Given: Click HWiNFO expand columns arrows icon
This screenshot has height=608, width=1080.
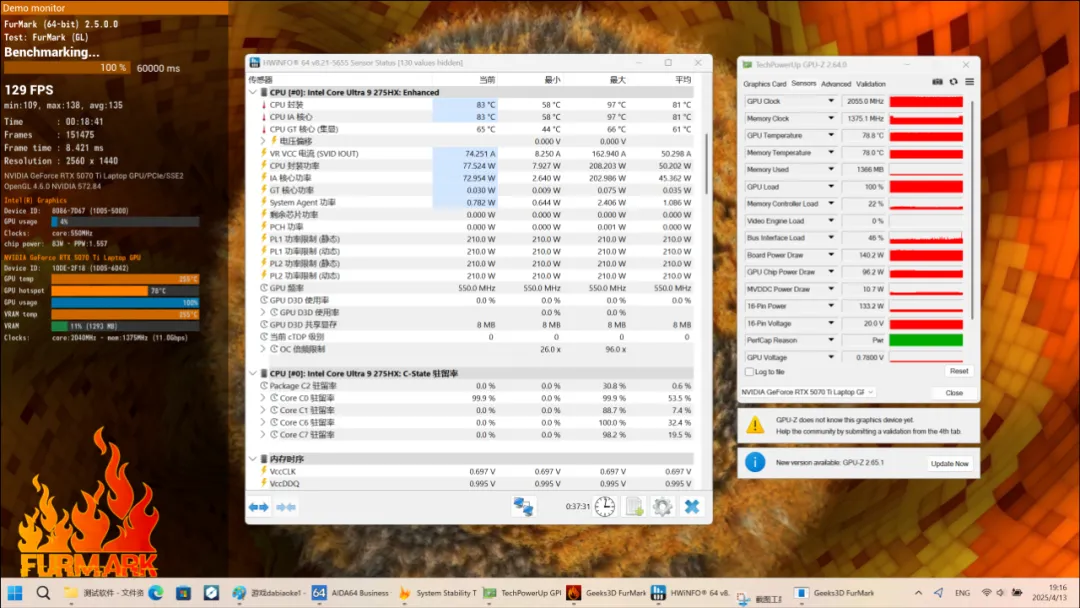Looking at the screenshot, I should coord(259,507).
